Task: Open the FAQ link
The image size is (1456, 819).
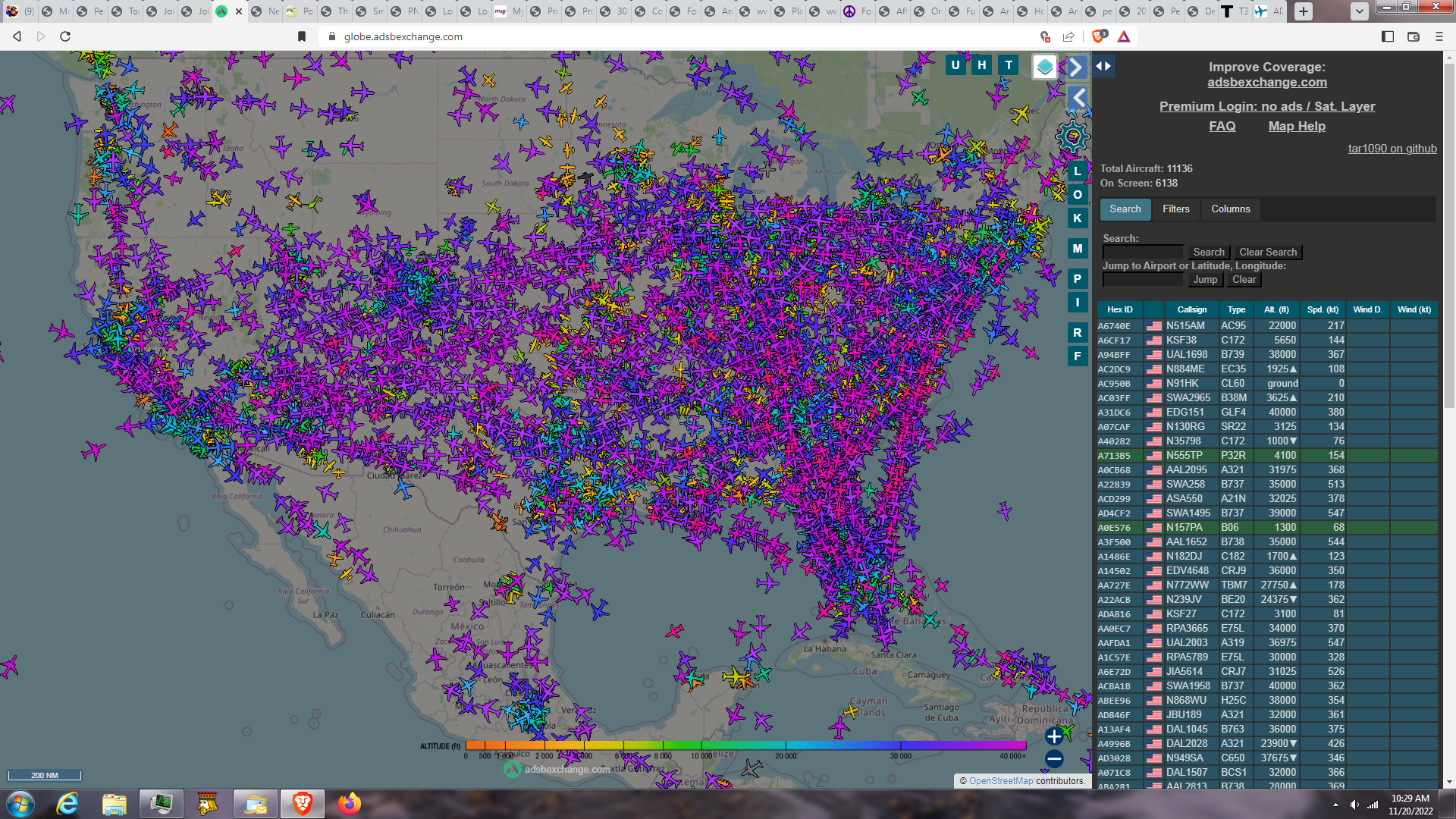Action: point(1222,126)
